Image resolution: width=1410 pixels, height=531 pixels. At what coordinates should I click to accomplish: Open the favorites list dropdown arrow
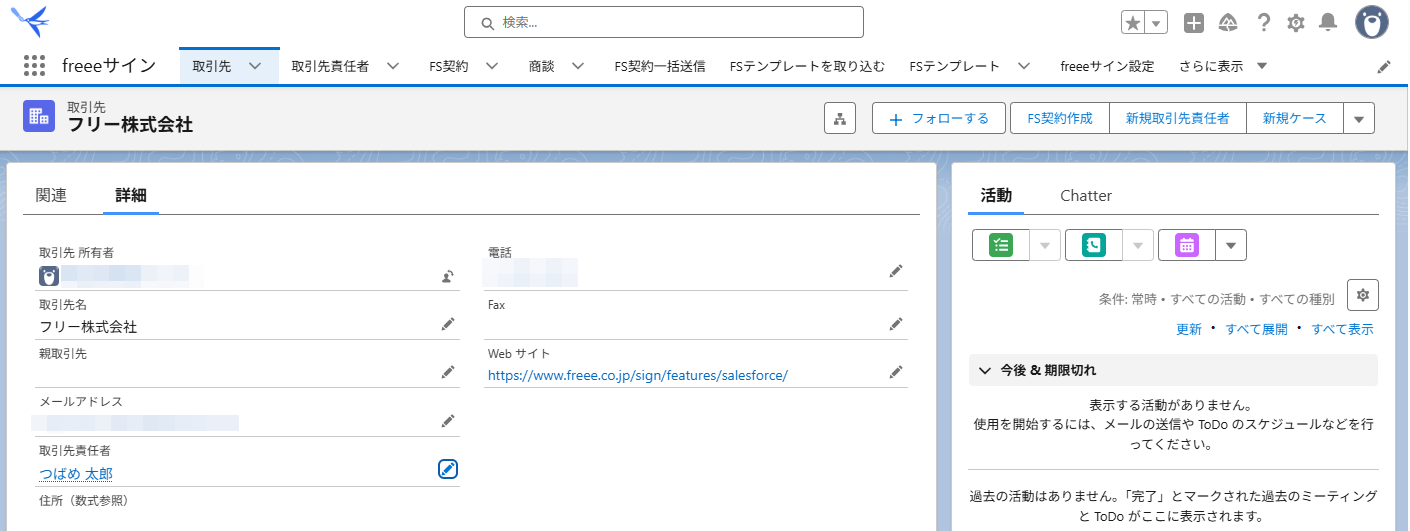pos(1157,22)
